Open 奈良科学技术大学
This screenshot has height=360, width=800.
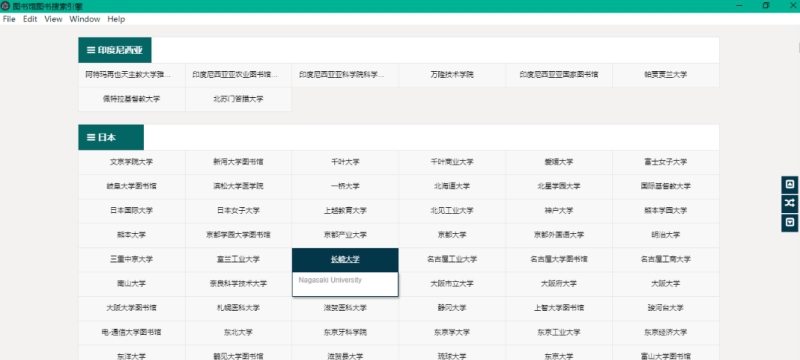click(238, 284)
